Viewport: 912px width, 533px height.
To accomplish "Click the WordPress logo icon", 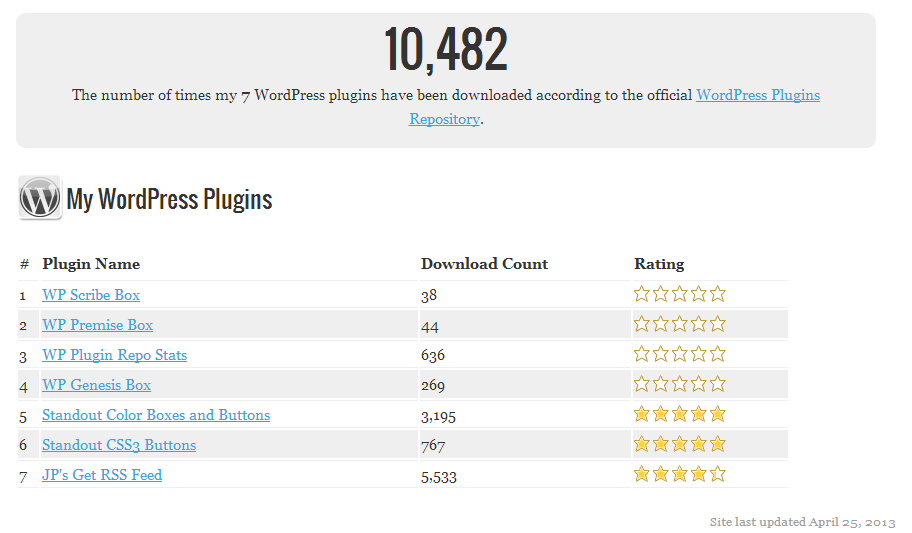I will pos(40,198).
